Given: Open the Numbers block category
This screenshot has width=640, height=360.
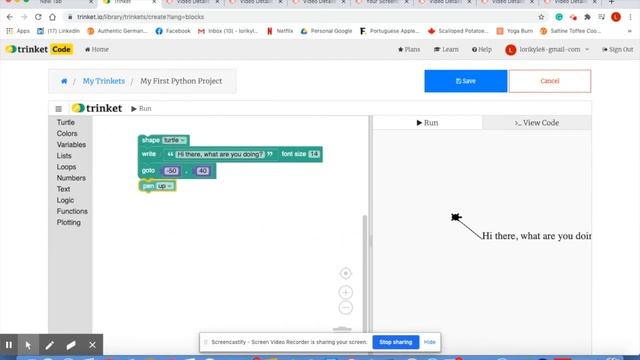Looking at the screenshot, I should point(71,178).
